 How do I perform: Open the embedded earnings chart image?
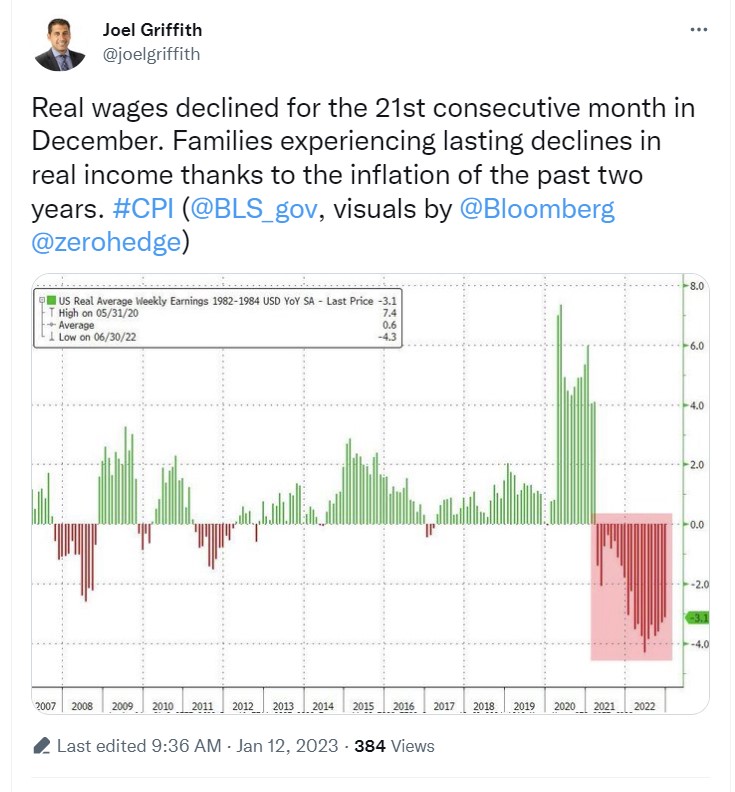click(370, 493)
